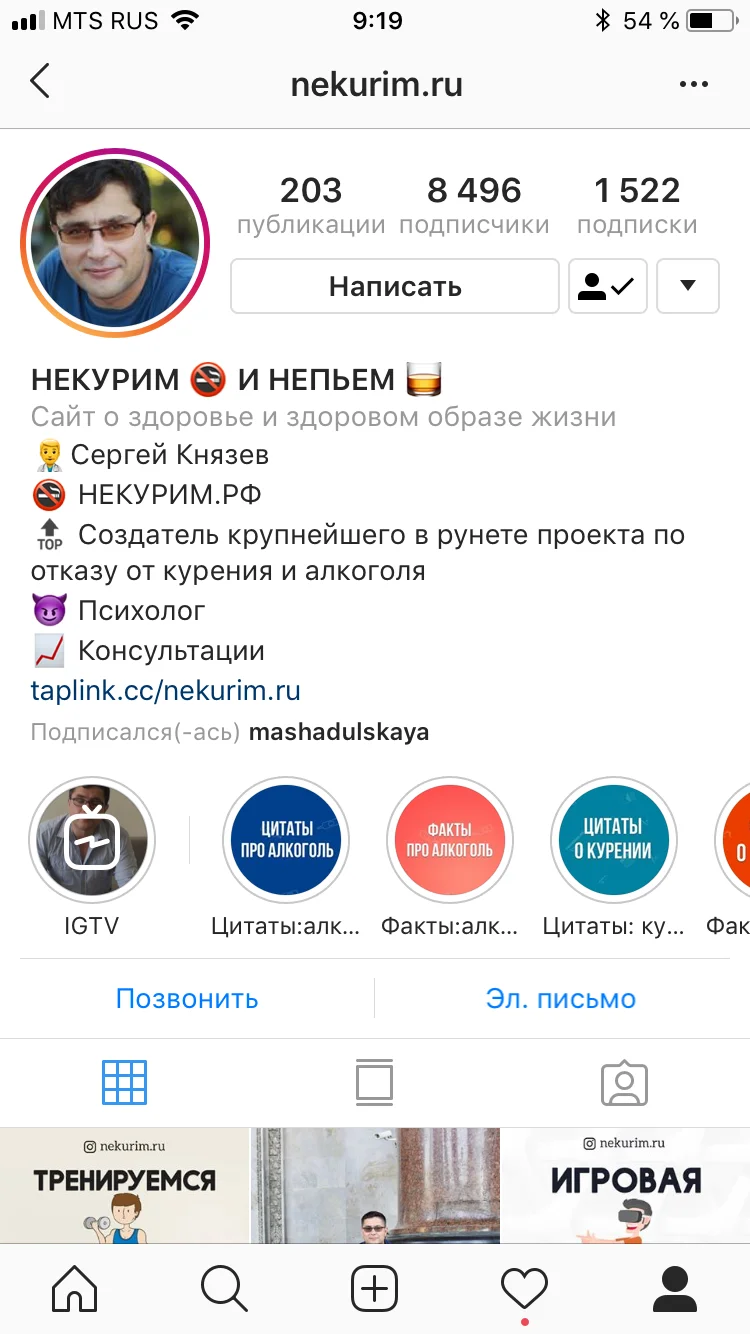Image resolution: width=750 pixels, height=1334 pixels.
Task: Expand suggested accounts dropdown arrow
Action: coord(687,286)
